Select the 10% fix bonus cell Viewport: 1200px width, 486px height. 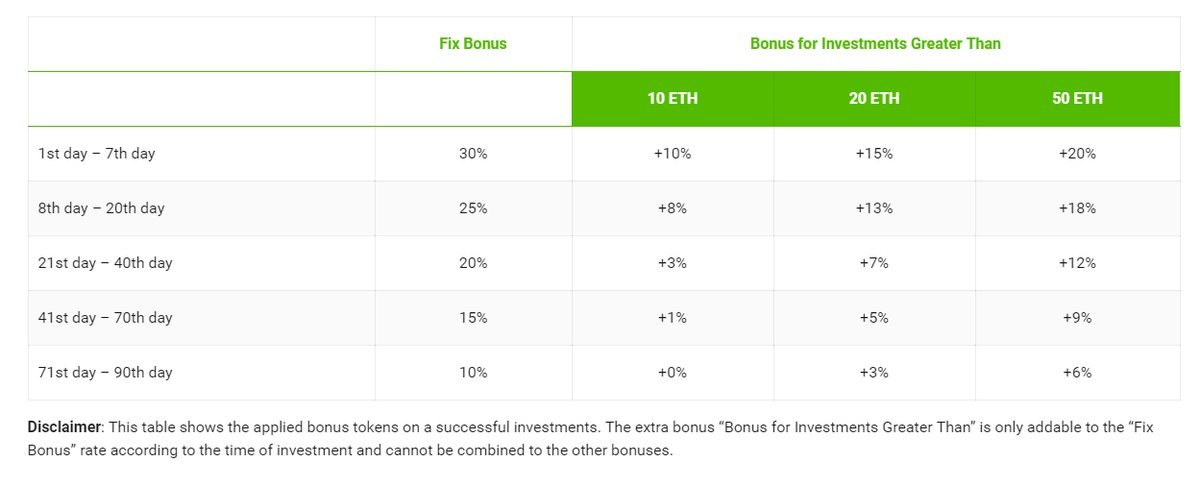point(473,372)
